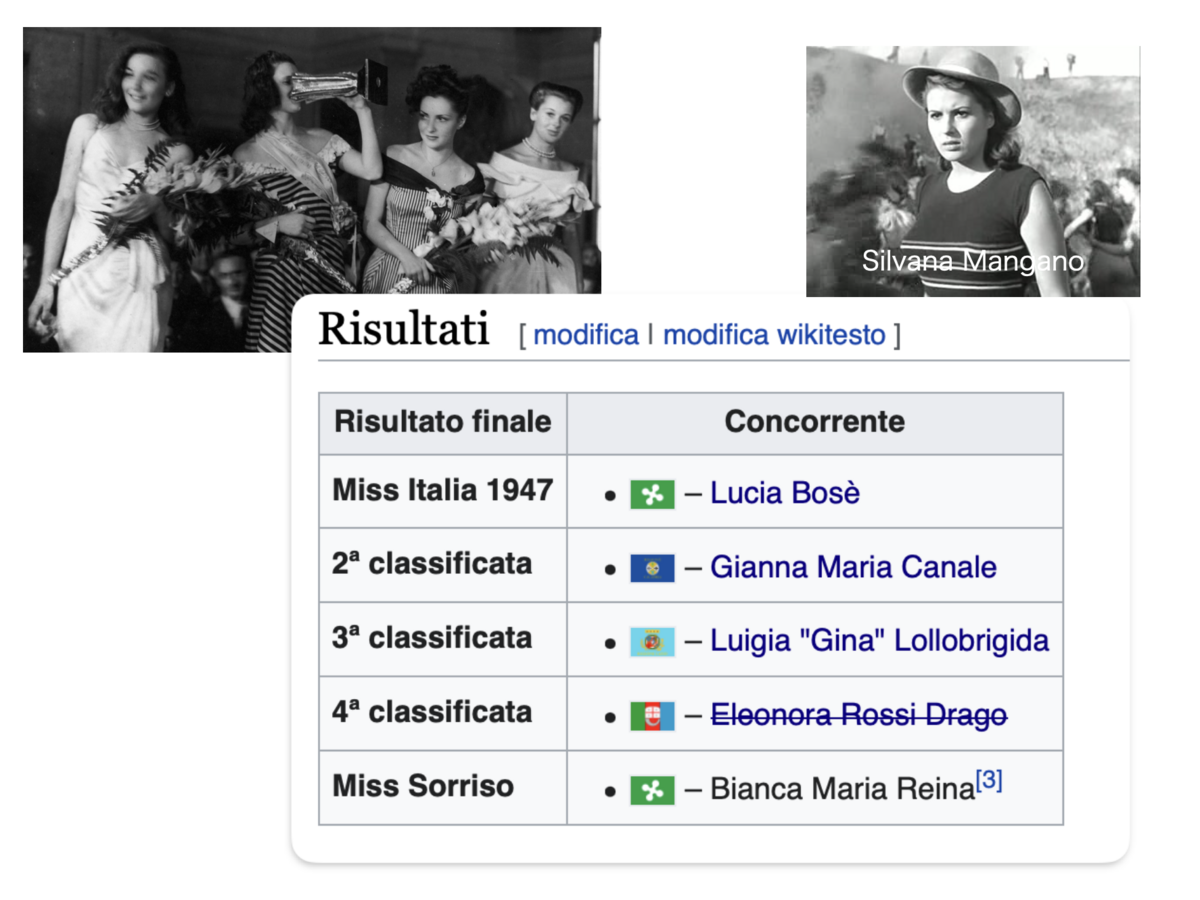
Task: Click the blue flag beside Gianna Maria Canale
Action: pos(652,569)
